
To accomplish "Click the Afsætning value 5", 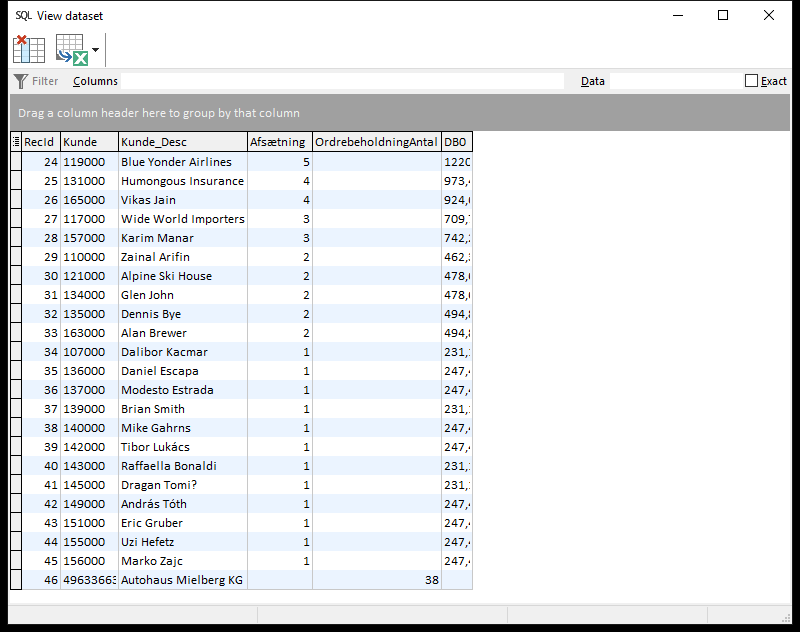I will 280,162.
